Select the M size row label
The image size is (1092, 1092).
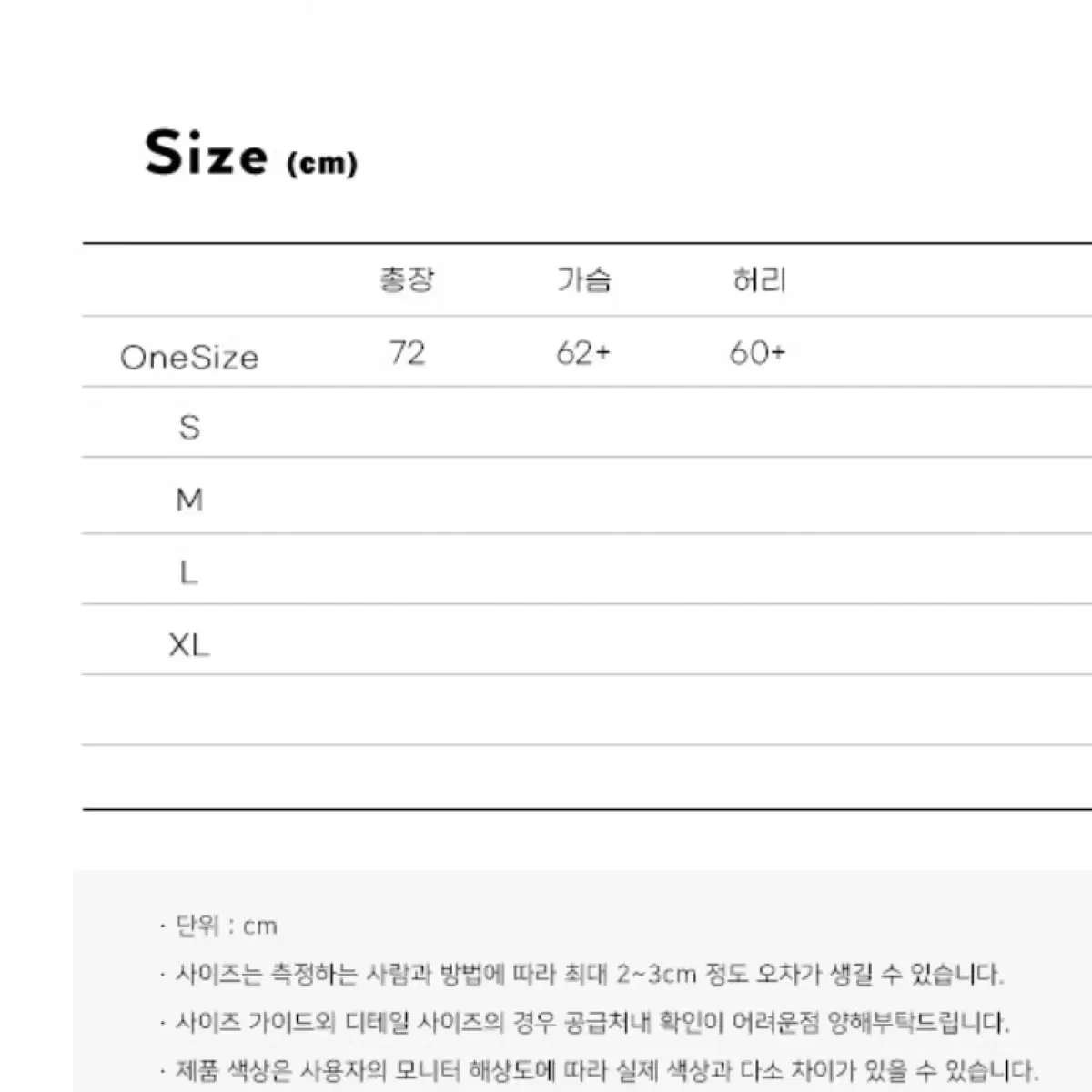(189, 500)
